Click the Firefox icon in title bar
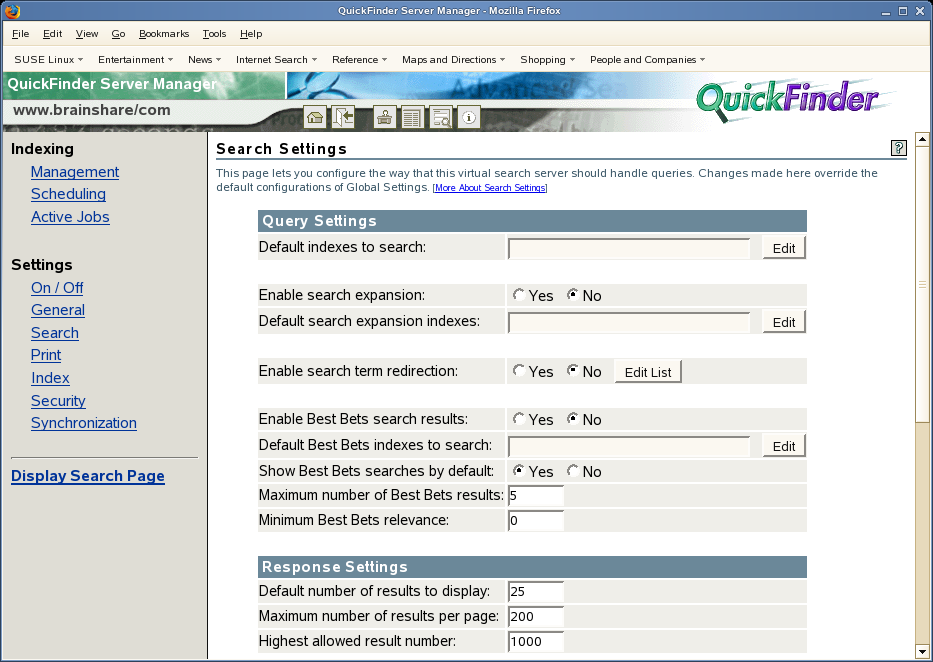This screenshot has height=662, width=933. click(x=12, y=11)
